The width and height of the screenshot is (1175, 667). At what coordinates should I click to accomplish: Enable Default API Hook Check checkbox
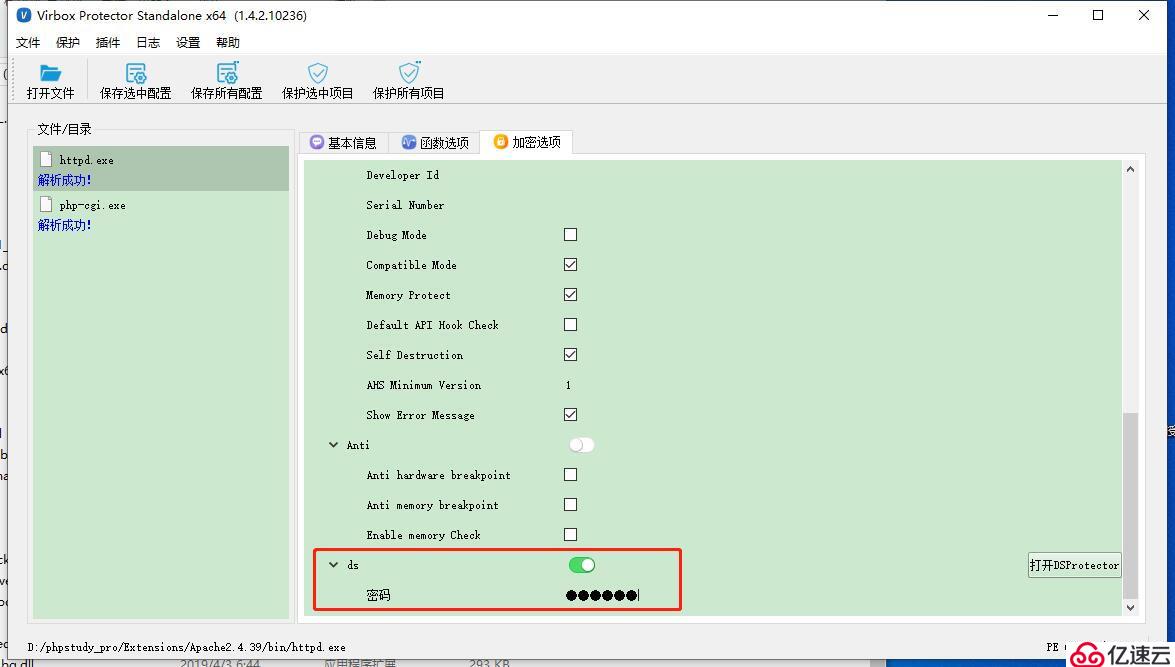570,325
